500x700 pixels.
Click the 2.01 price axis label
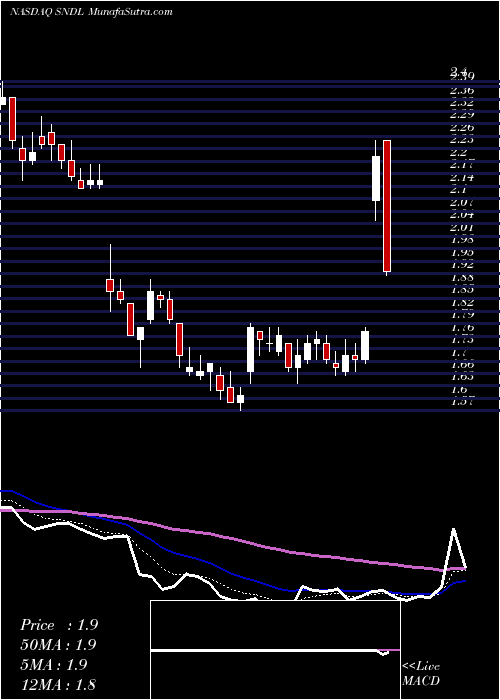click(462, 228)
